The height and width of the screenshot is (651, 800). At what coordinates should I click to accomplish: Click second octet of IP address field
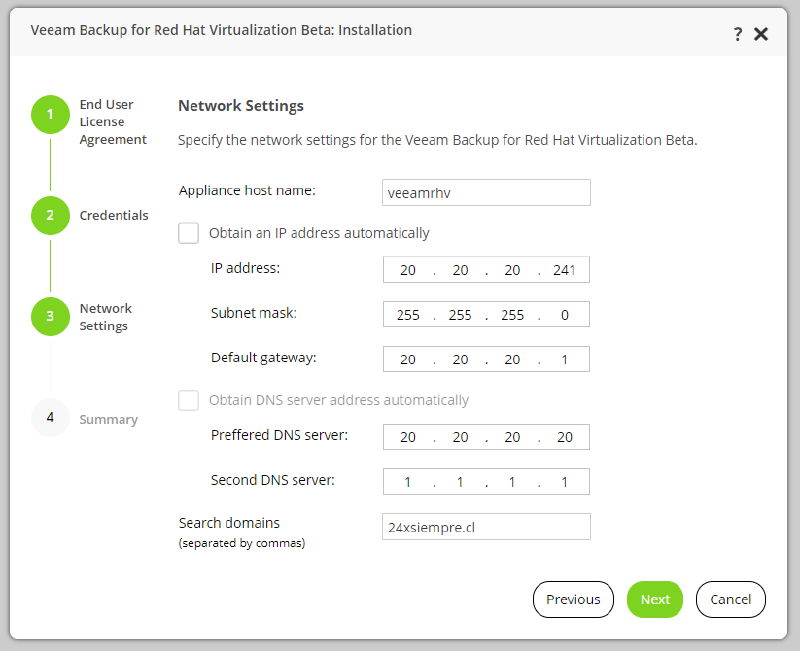pyautogui.click(x=460, y=270)
